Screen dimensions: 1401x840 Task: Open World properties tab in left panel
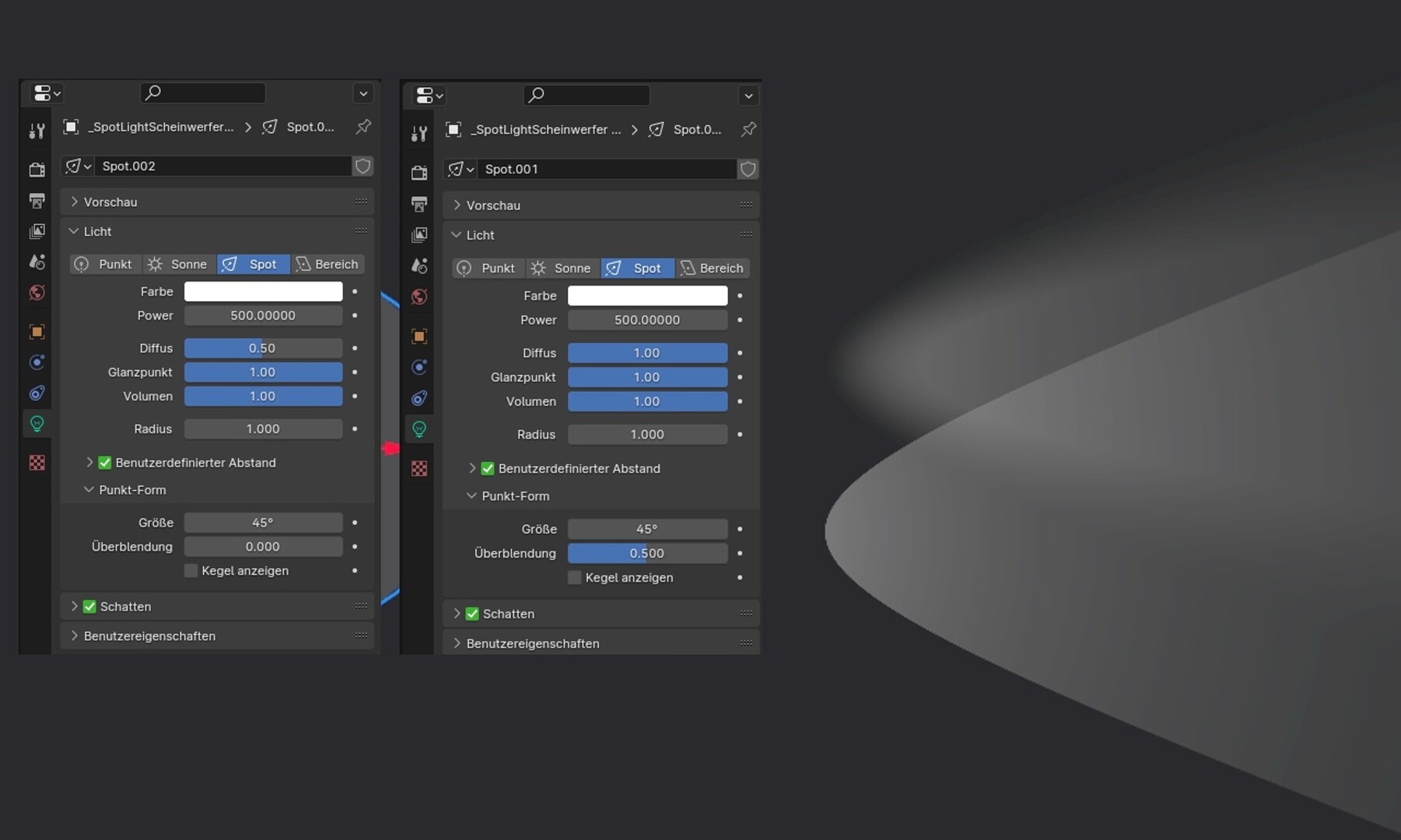pyautogui.click(x=37, y=292)
